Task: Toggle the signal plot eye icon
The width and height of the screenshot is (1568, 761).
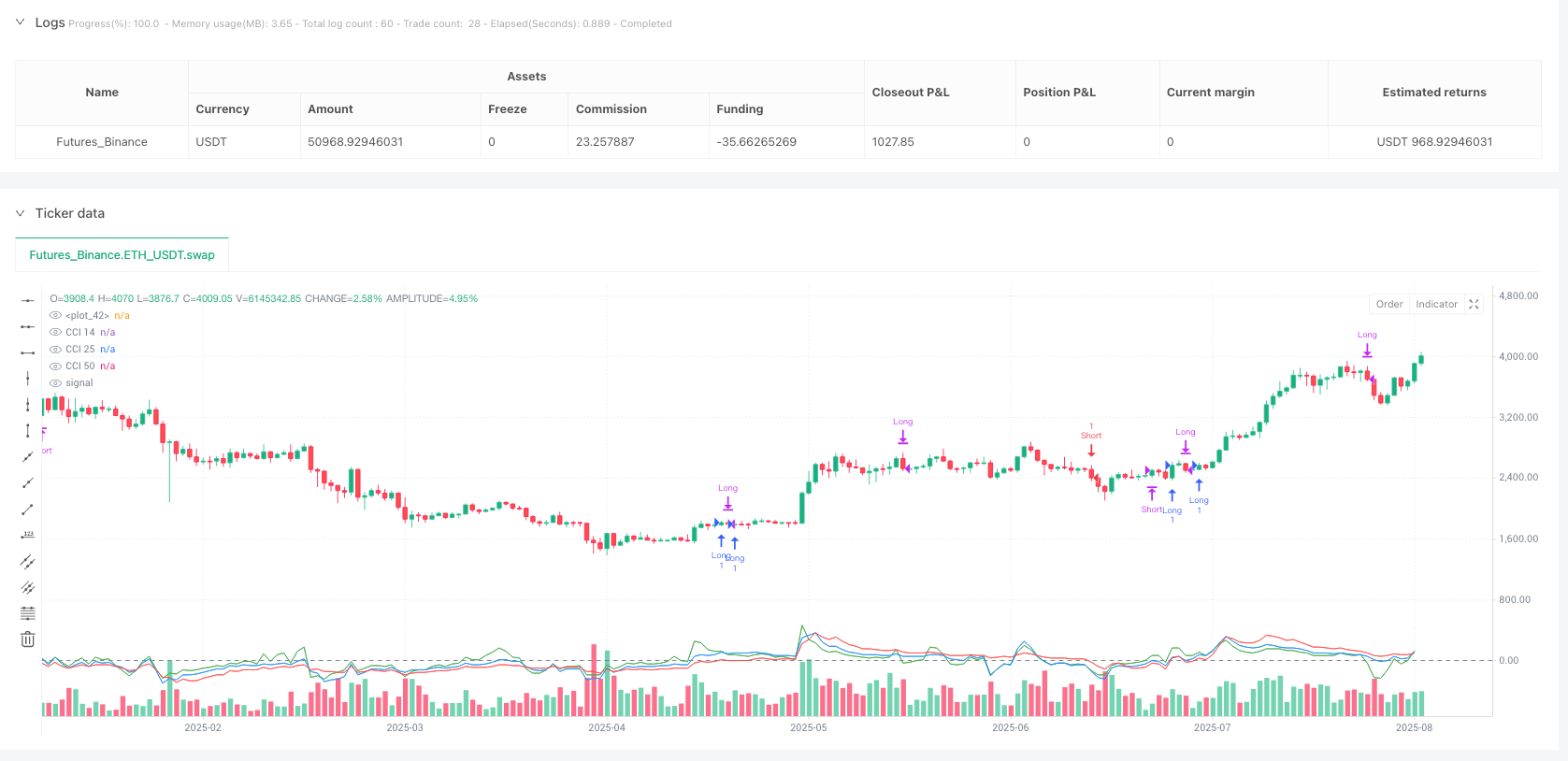Action: tap(56, 383)
